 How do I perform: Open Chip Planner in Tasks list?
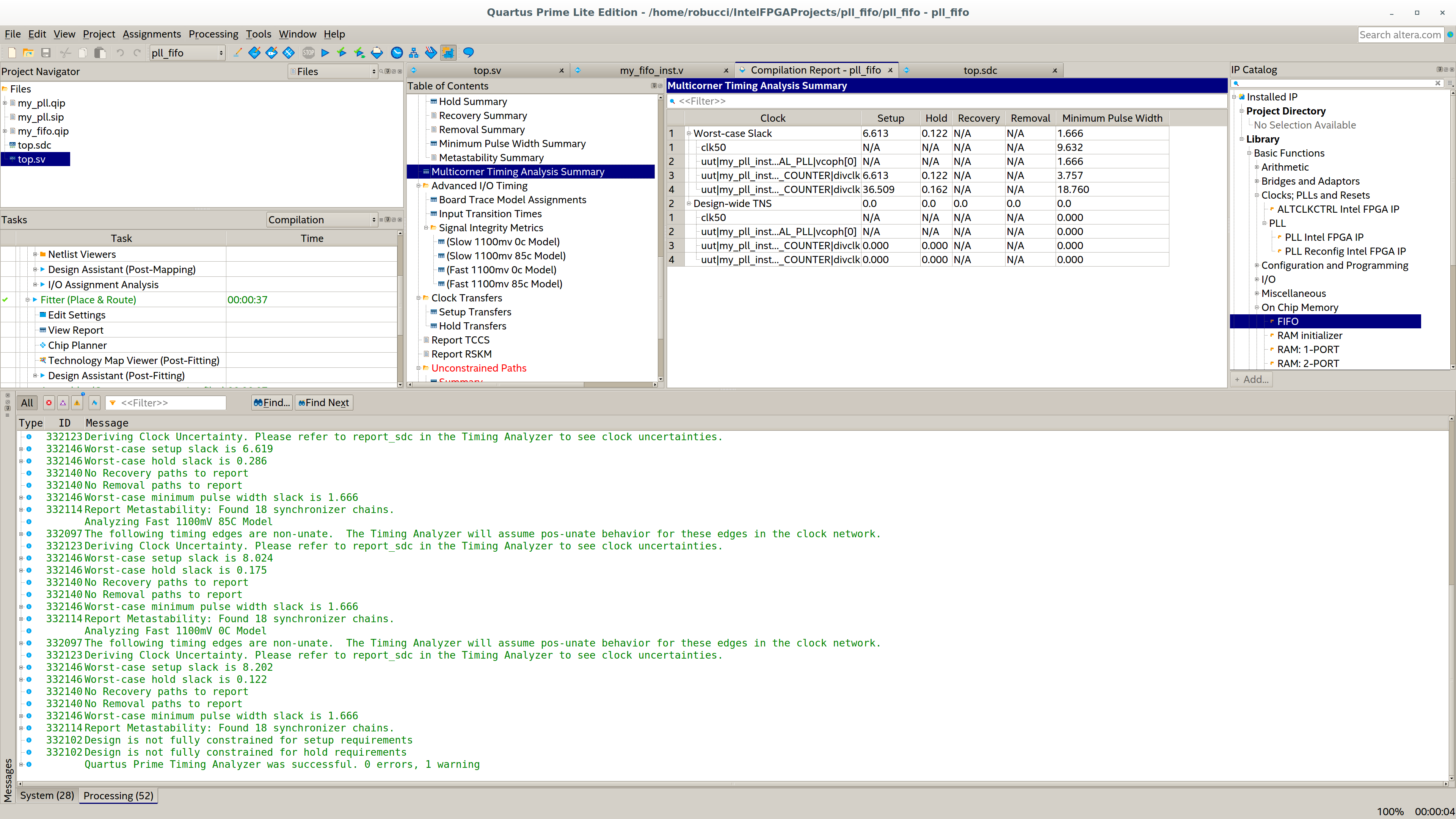pyautogui.click(x=77, y=345)
